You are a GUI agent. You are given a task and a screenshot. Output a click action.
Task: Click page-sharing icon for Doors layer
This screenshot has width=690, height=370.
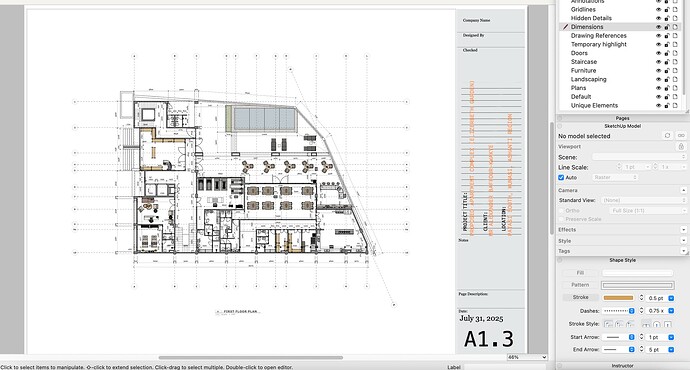click(x=675, y=53)
